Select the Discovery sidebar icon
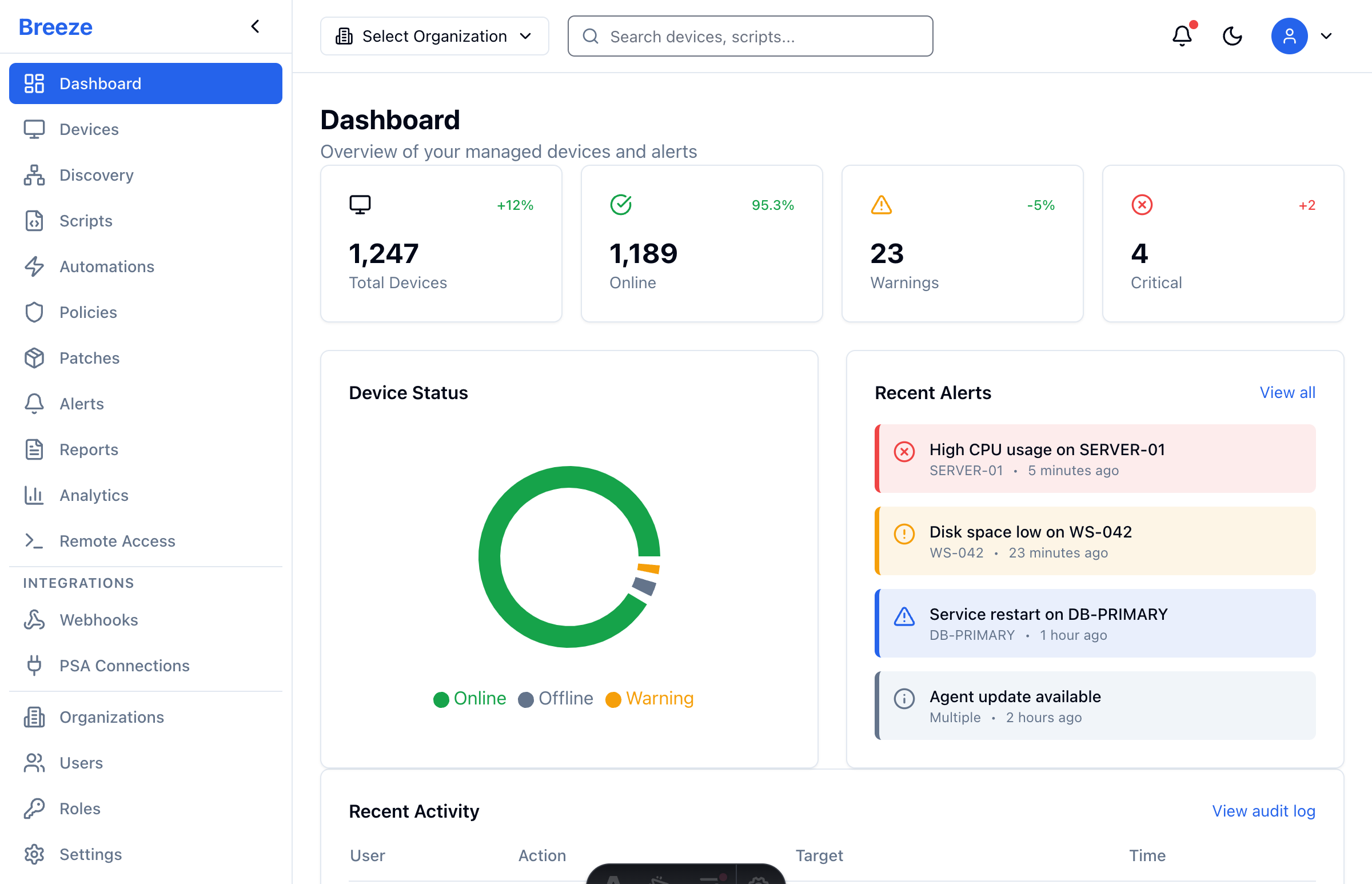This screenshot has width=1372, height=884. click(34, 175)
